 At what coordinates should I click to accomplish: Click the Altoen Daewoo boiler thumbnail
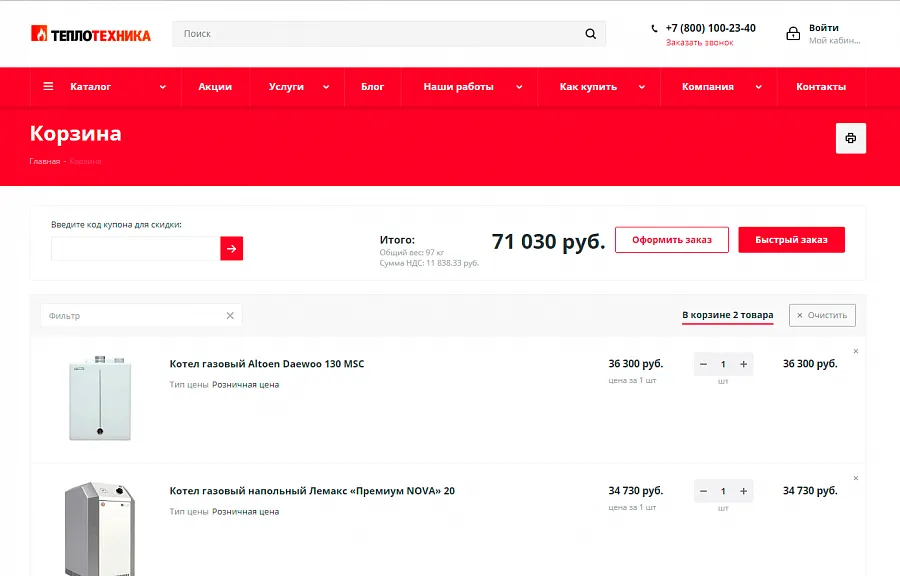pos(100,398)
